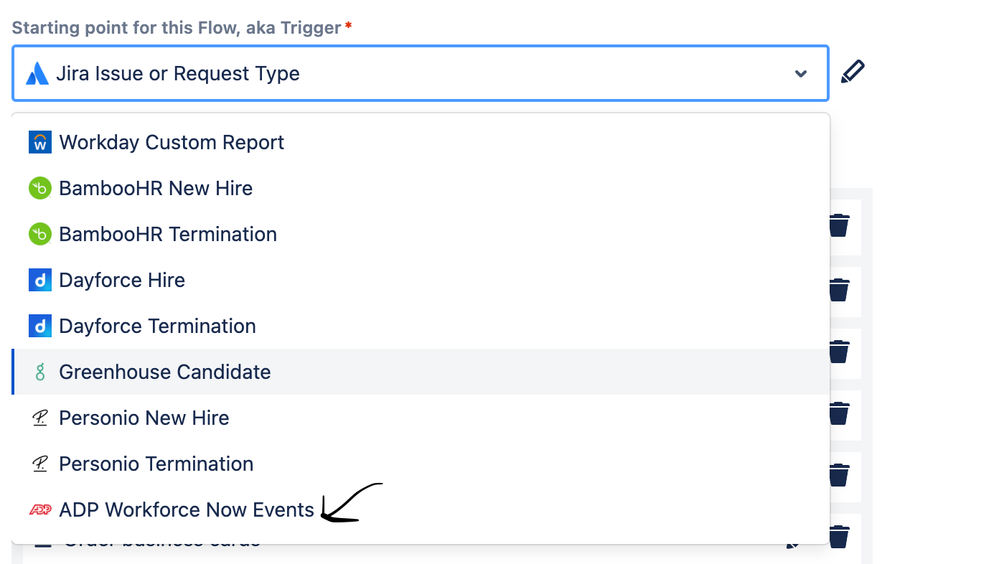The height and width of the screenshot is (564, 999).
Task: Select highlighted Greenhouse Candidate option
Action: [420, 372]
